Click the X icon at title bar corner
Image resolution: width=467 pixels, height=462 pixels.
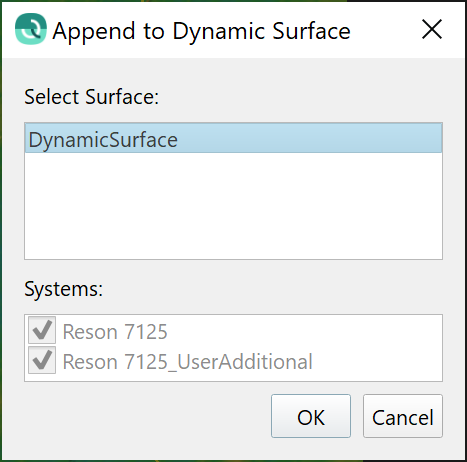tap(432, 29)
